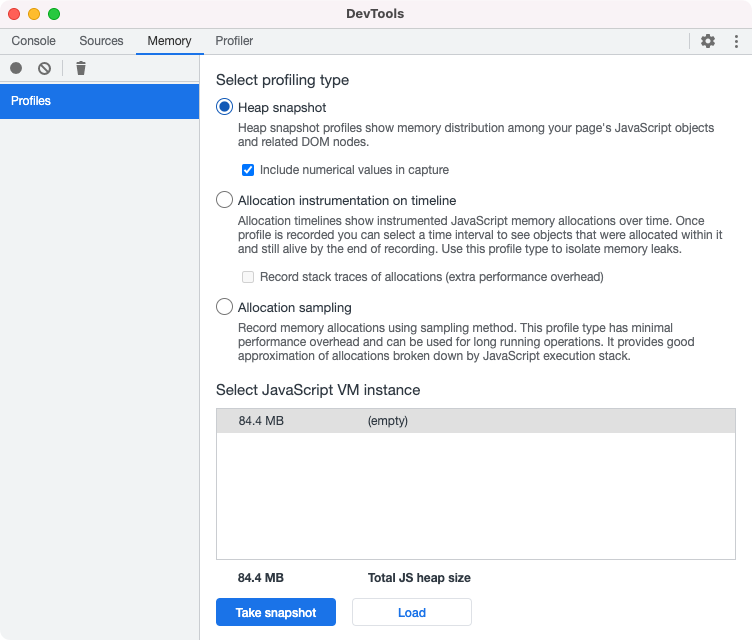Switch to the Profiler tab
752x640 pixels.
coord(234,41)
